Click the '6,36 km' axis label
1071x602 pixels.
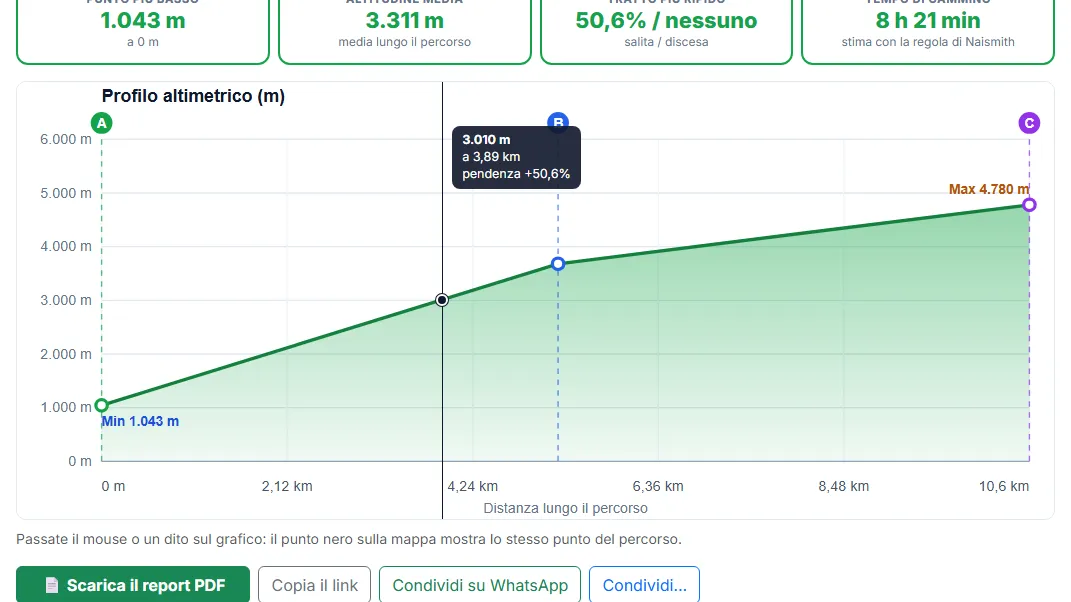pyautogui.click(x=658, y=487)
